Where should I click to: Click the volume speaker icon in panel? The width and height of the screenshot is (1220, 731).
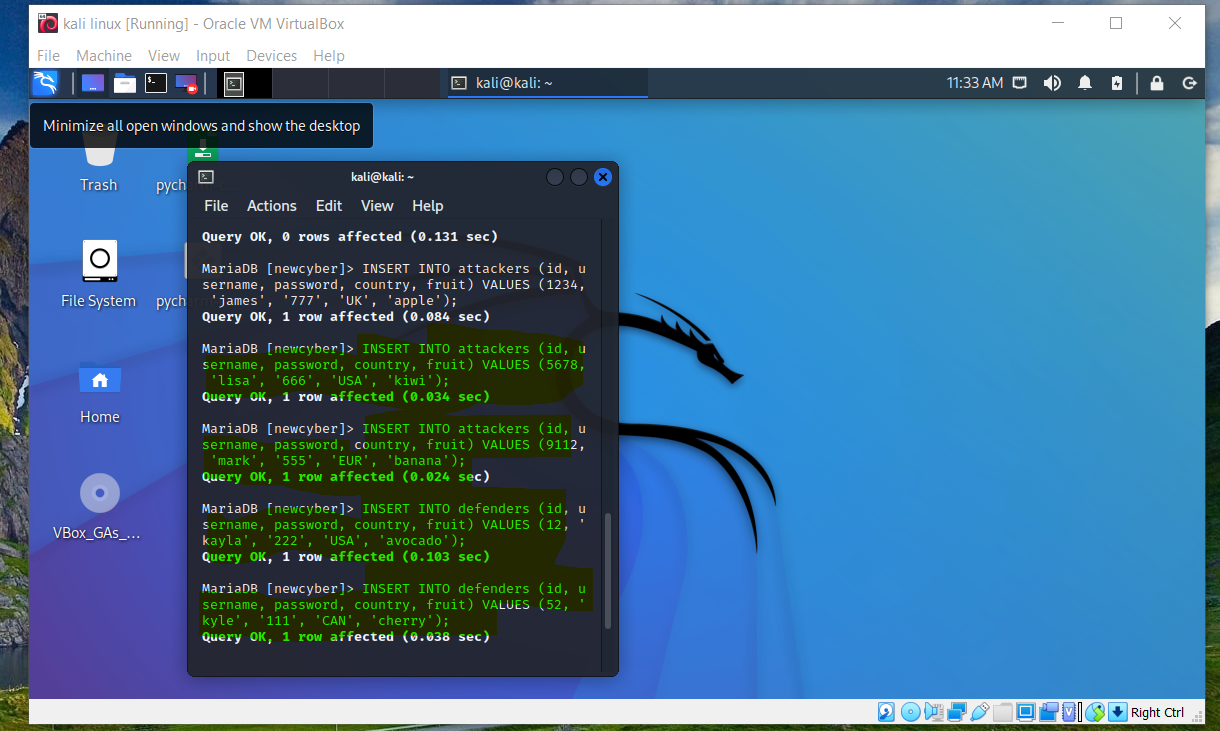coord(1052,83)
